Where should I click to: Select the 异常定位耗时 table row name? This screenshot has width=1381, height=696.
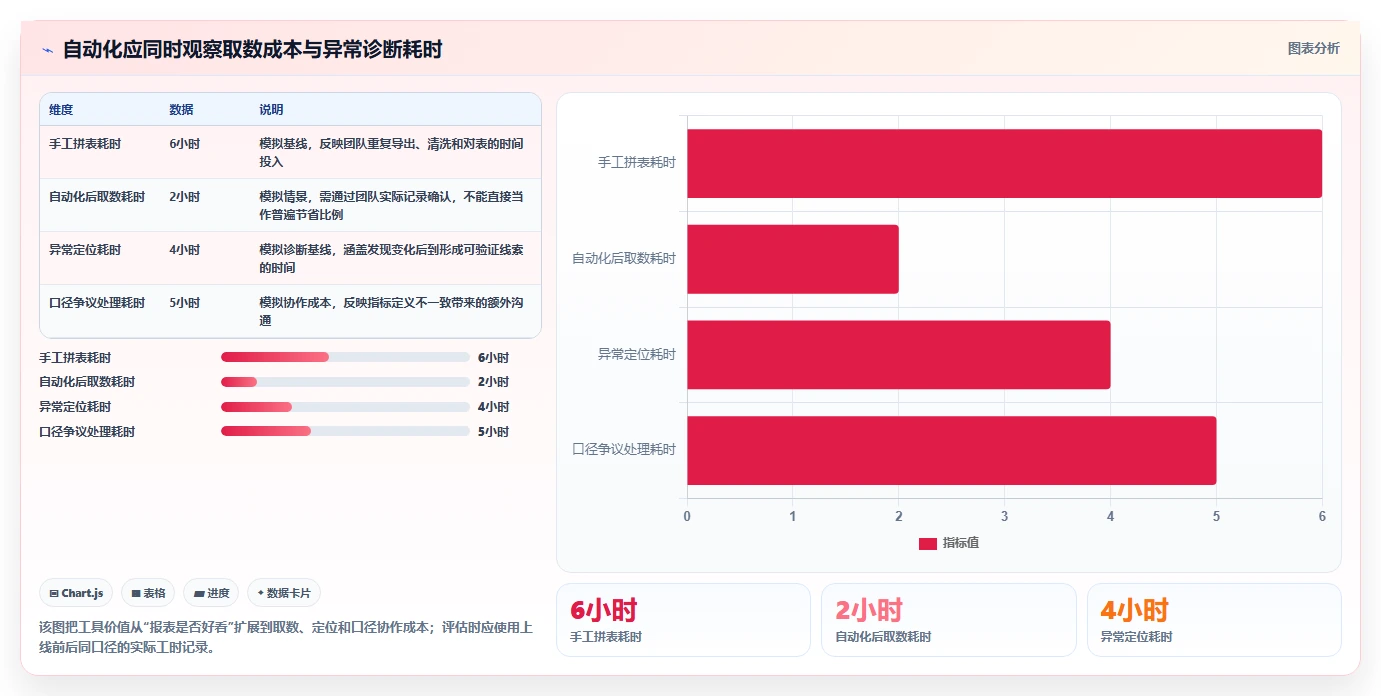click(85, 250)
